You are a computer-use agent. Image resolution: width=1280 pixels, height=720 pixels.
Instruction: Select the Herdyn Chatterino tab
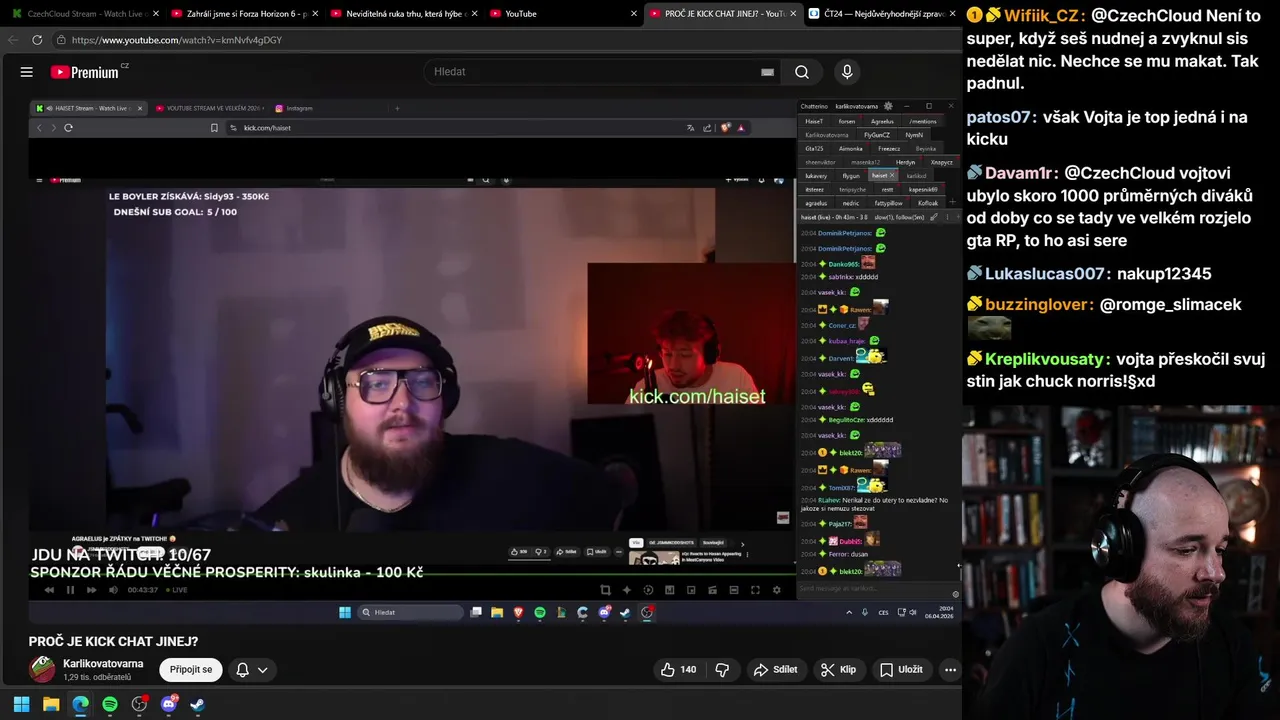tap(906, 162)
